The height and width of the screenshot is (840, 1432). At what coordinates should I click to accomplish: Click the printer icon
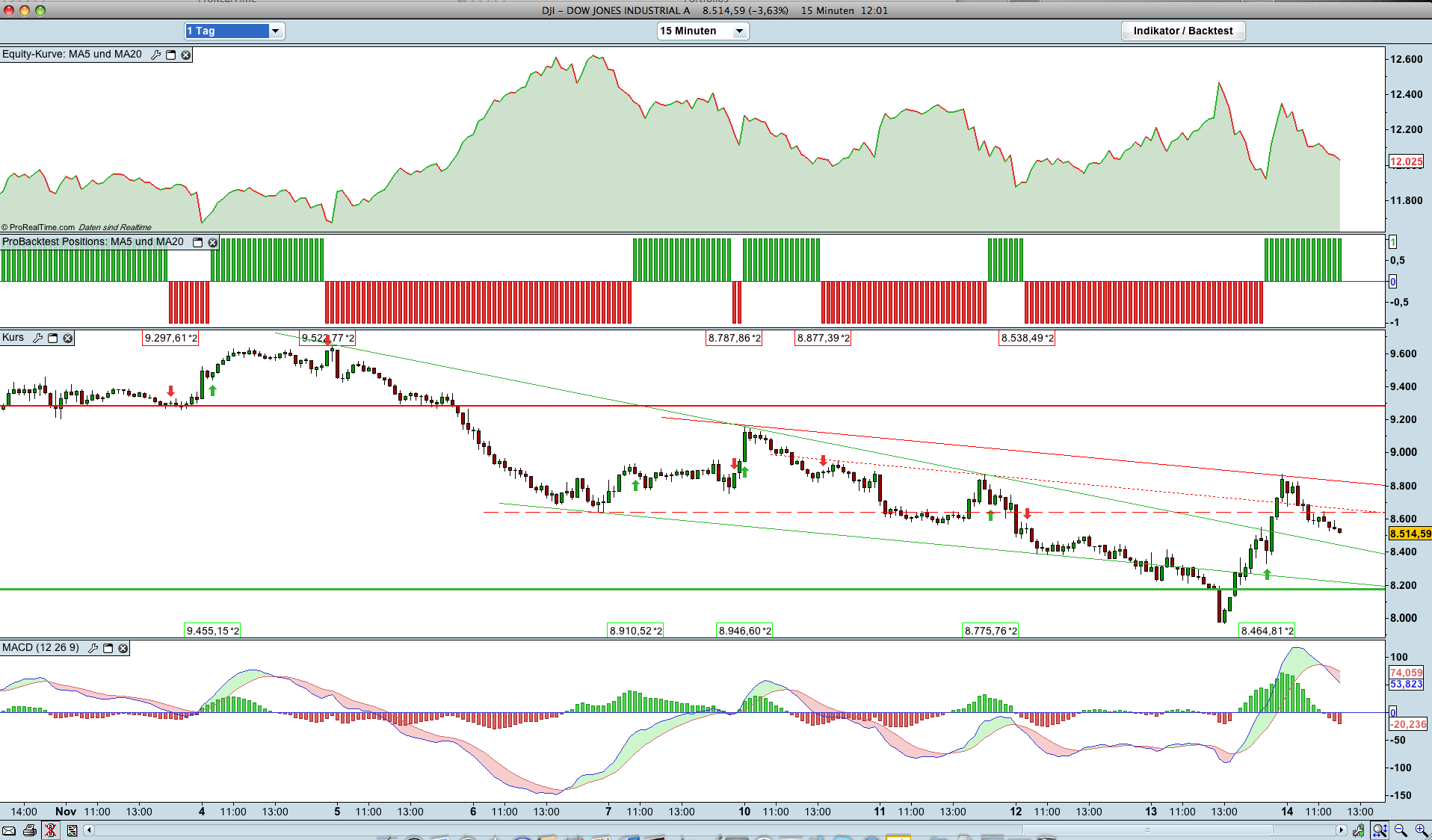tap(30, 830)
